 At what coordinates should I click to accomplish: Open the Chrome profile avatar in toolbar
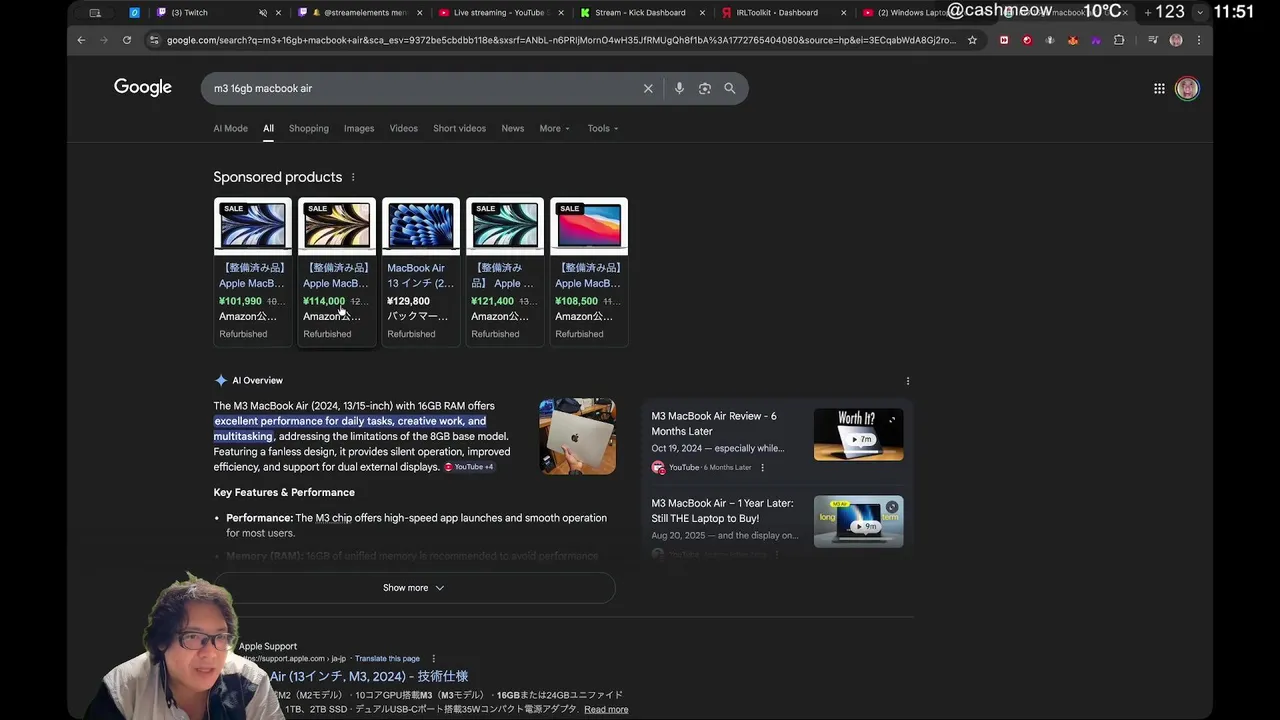pos(1176,40)
